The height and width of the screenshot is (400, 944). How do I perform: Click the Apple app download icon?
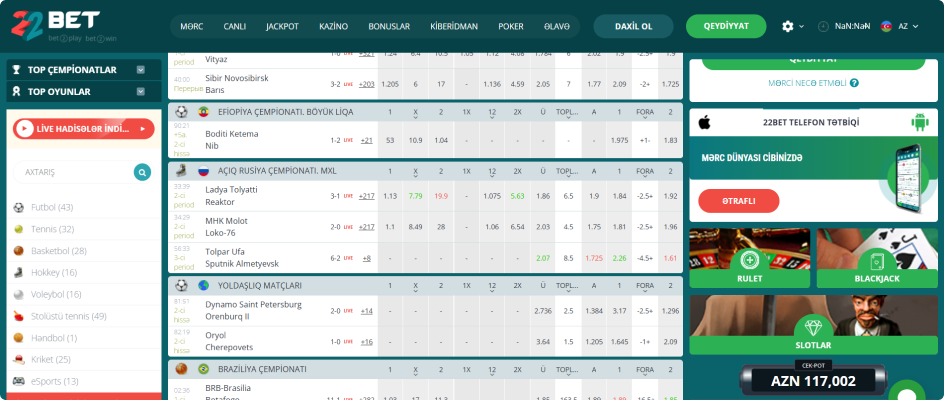(704, 122)
